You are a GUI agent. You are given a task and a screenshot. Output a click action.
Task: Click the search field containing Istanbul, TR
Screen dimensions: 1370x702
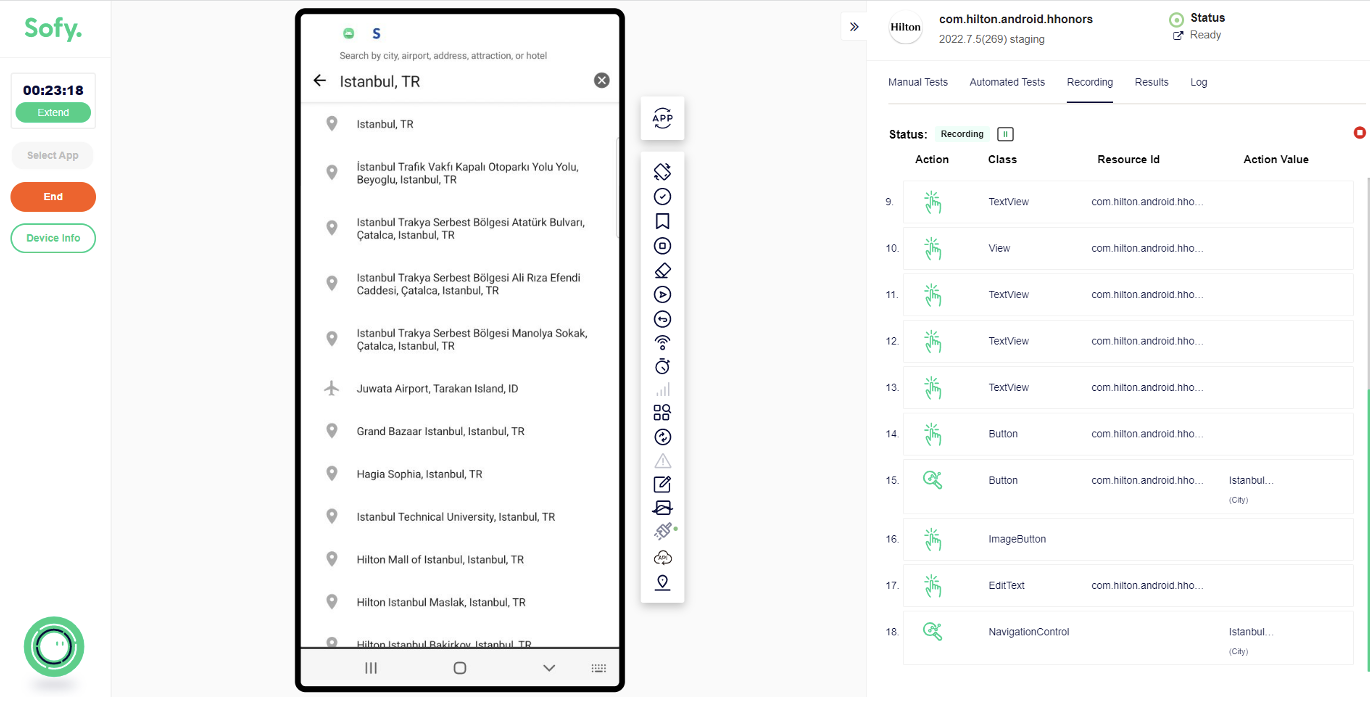(460, 81)
